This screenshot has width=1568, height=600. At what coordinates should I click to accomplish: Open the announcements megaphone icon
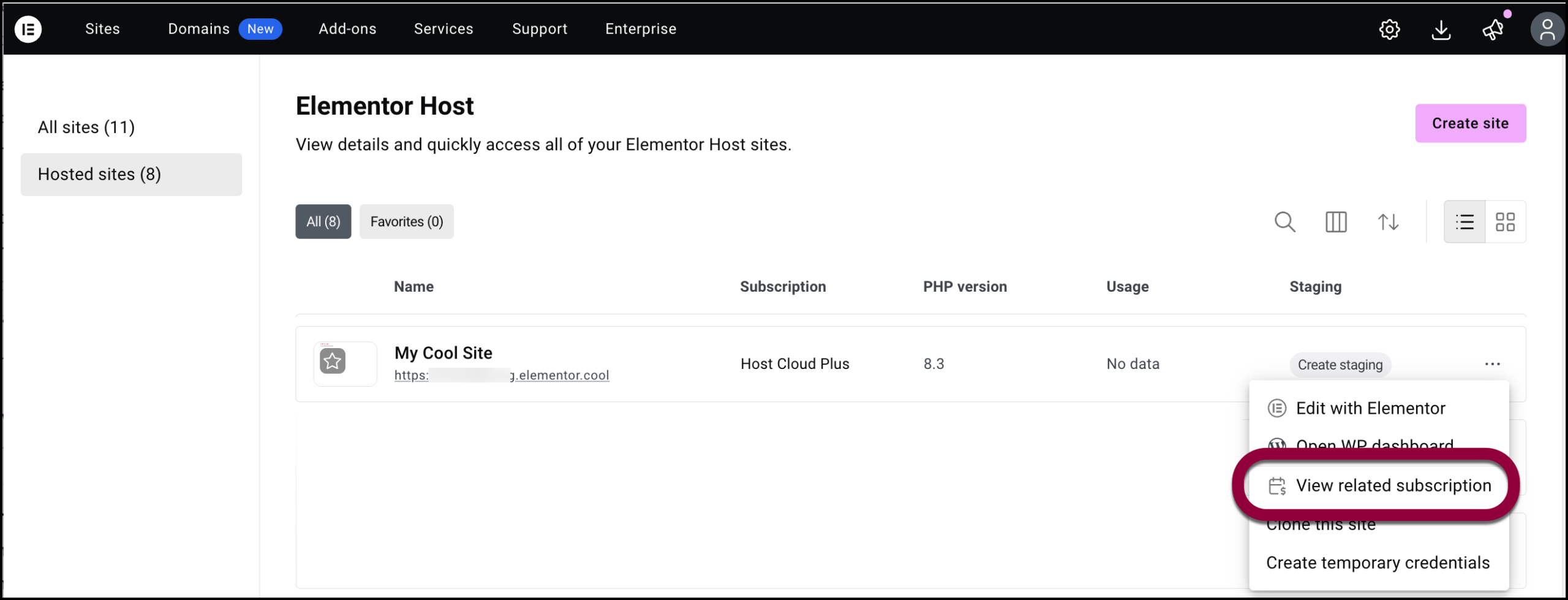[x=1493, y=29]
